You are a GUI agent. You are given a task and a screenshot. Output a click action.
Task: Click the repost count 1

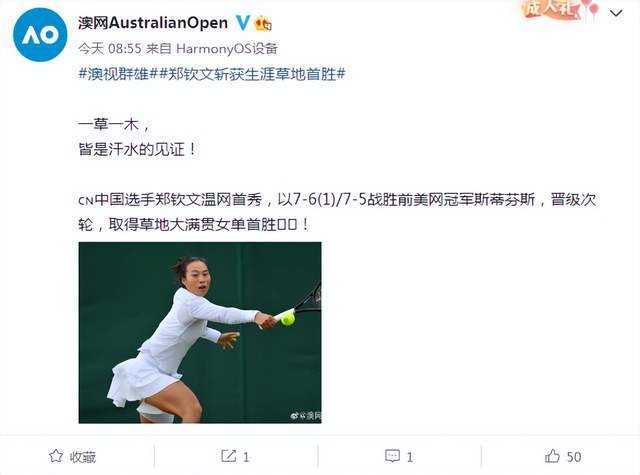246,457
